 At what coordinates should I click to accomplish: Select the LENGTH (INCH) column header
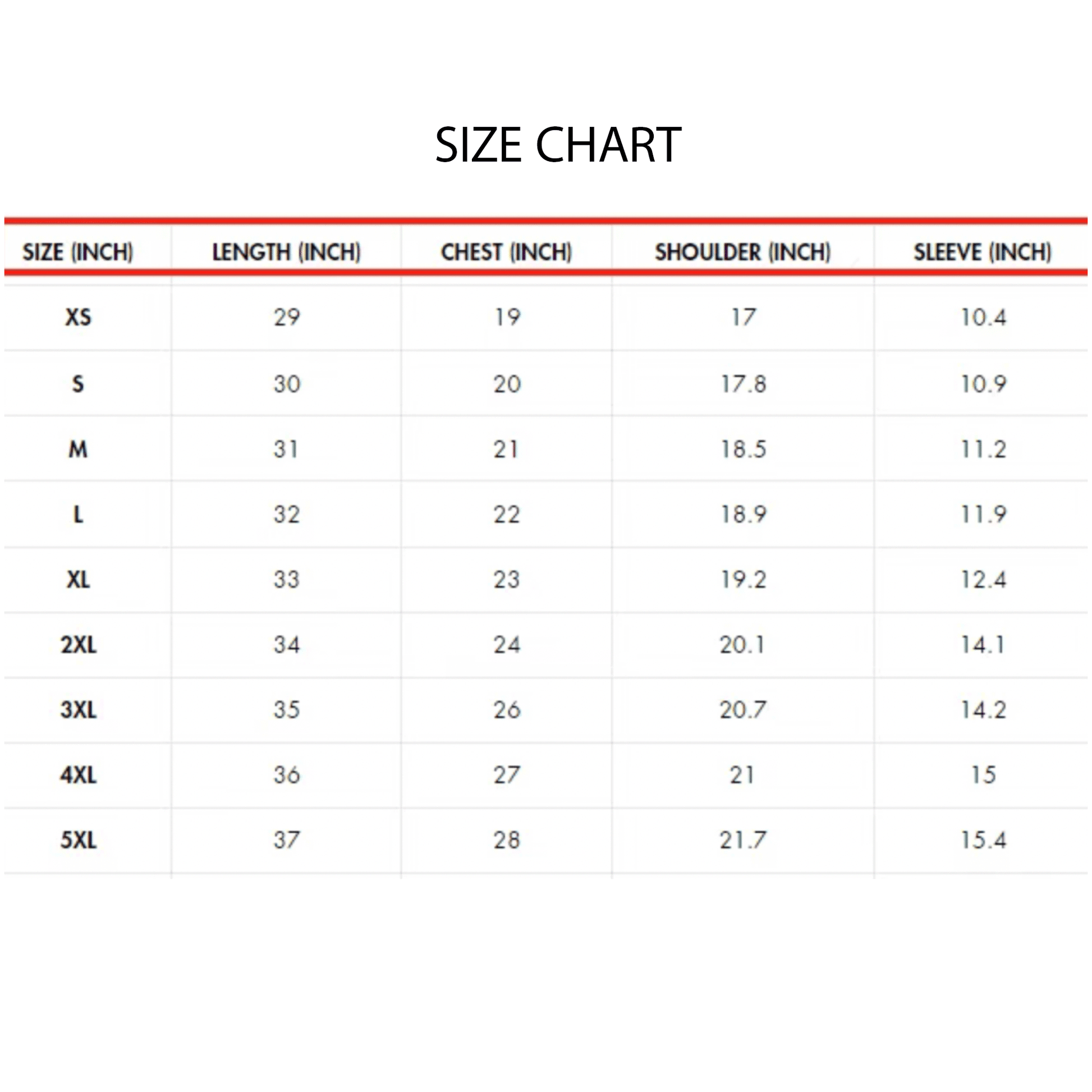coord(287,252)
